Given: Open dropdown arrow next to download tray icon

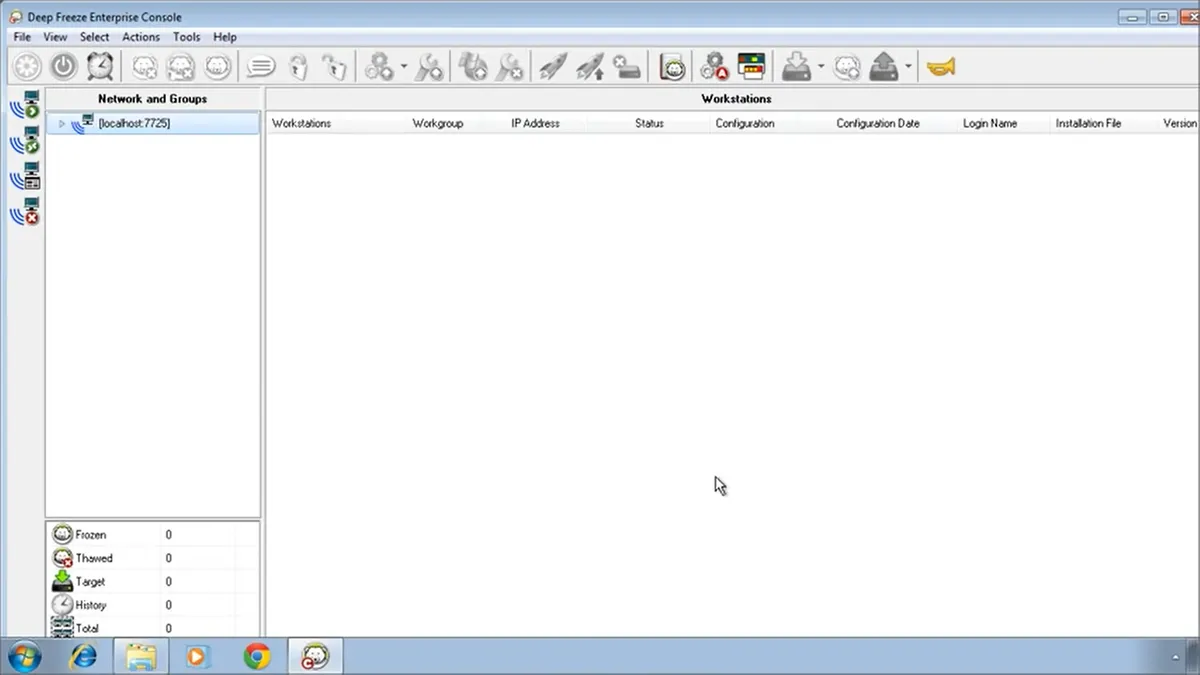Looking at the screenshot, I should [820, 68].
